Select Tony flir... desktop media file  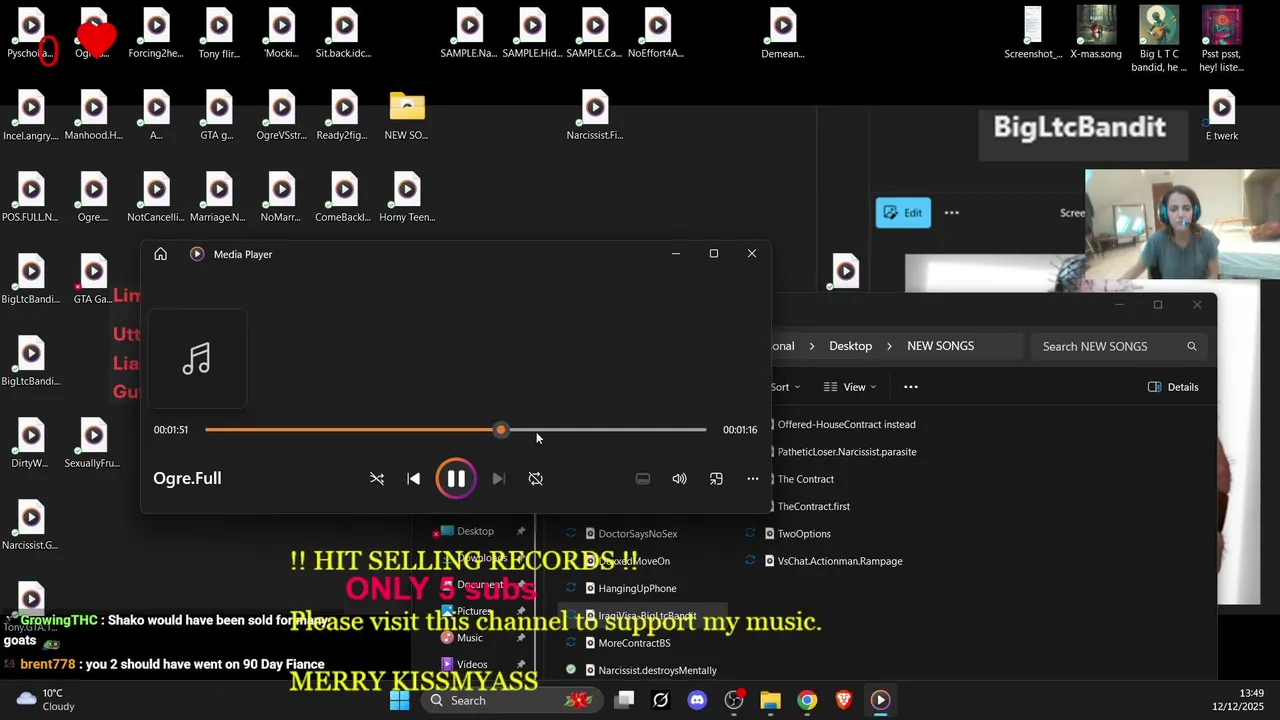[x=219, y=34]
